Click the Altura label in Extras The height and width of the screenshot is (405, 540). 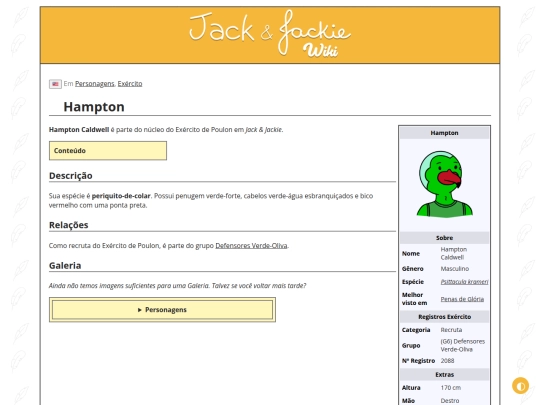(411, 387)
